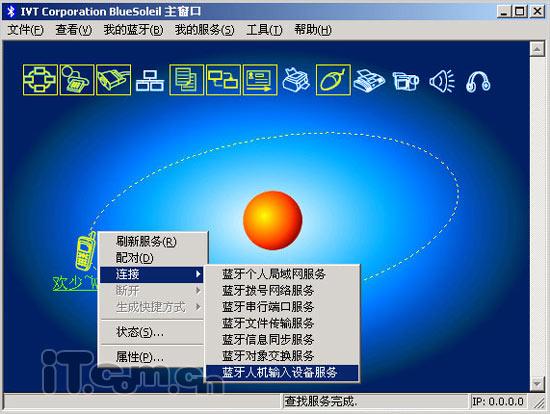This screenshot has height=414, width=550.
Task: Expand the disabled 断开 submenu entry
Action: [152, 291]
